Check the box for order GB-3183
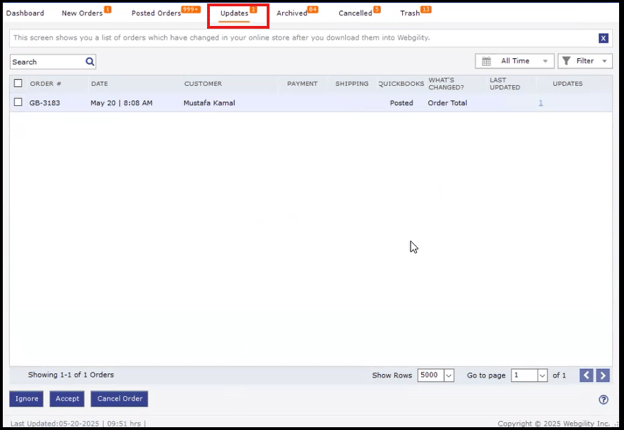624x430 pixels. 18,103
